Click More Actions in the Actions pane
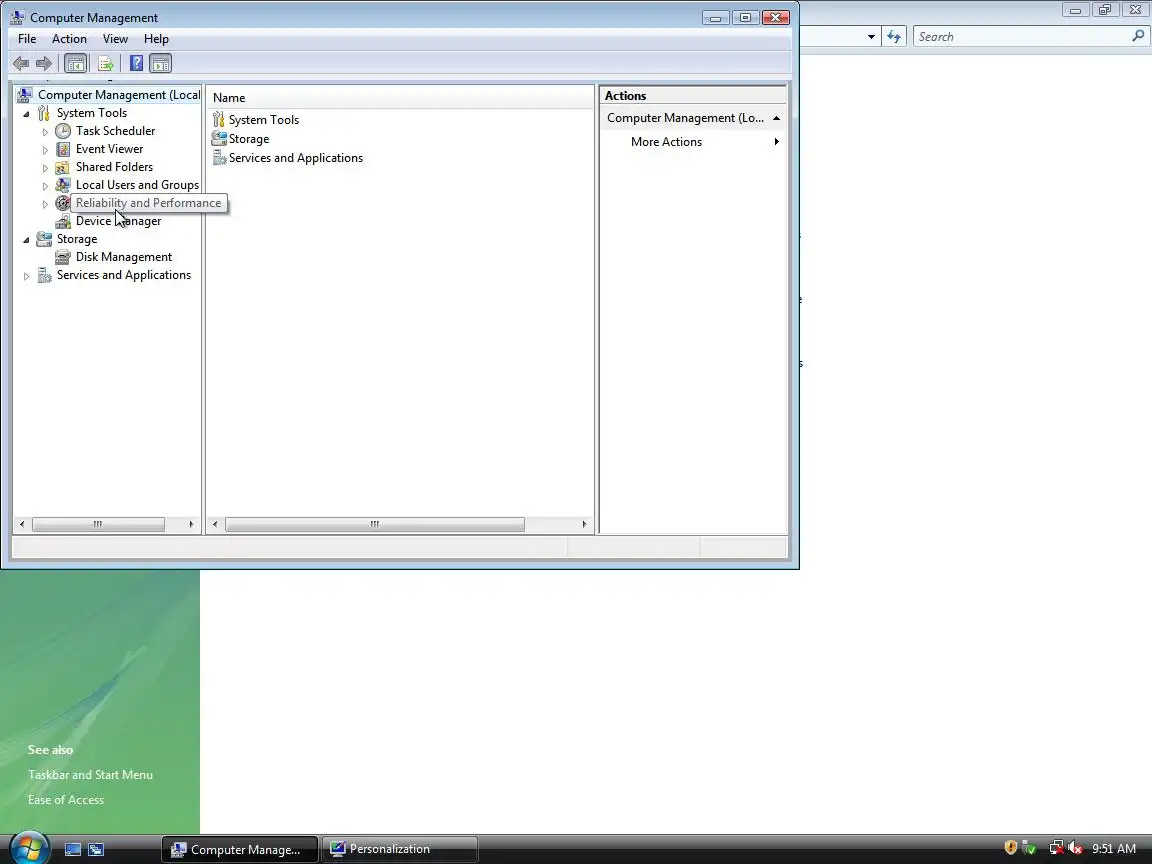 666,142
